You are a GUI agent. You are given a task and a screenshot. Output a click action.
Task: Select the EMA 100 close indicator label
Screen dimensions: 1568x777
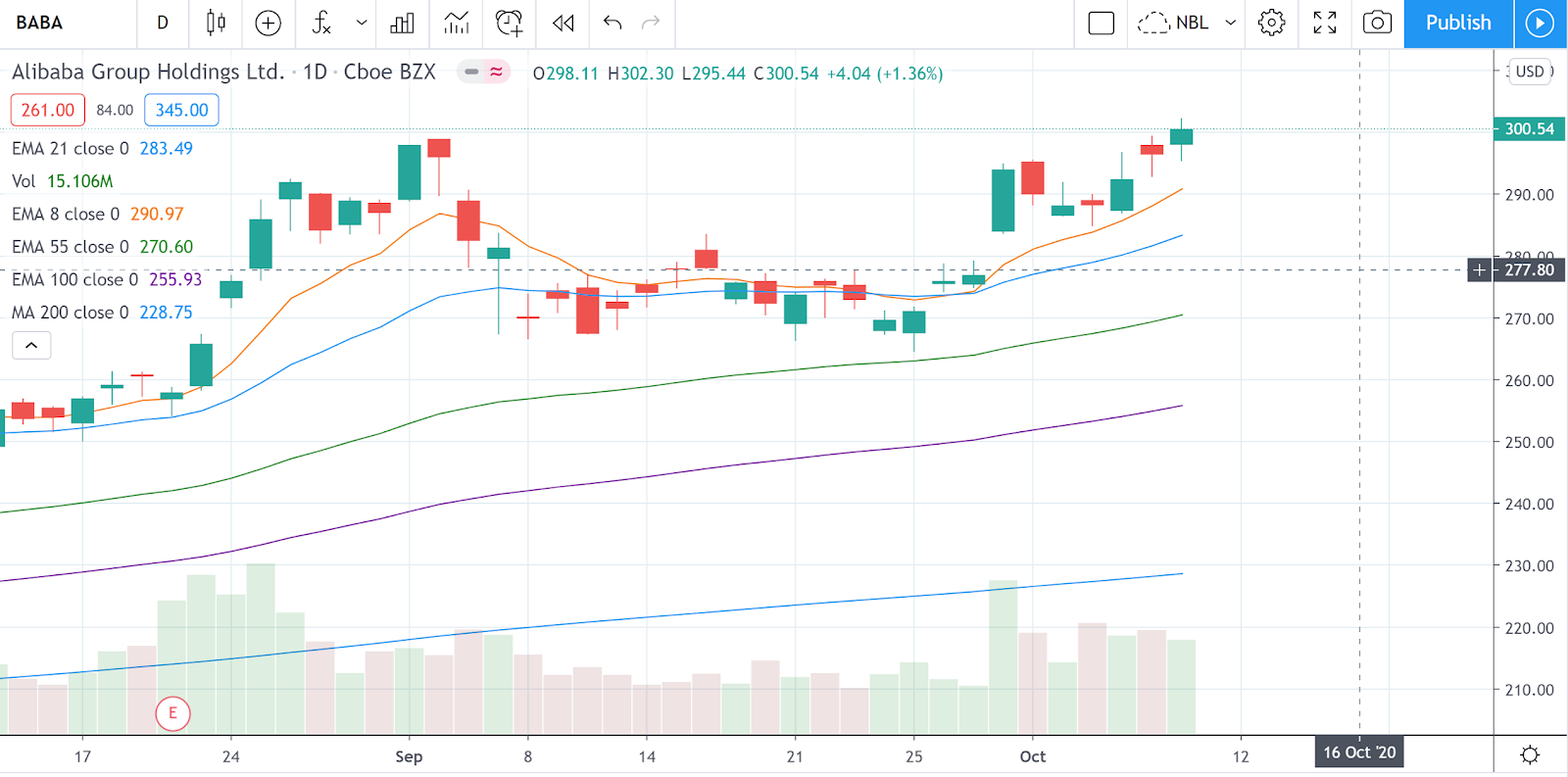(74, 279)
